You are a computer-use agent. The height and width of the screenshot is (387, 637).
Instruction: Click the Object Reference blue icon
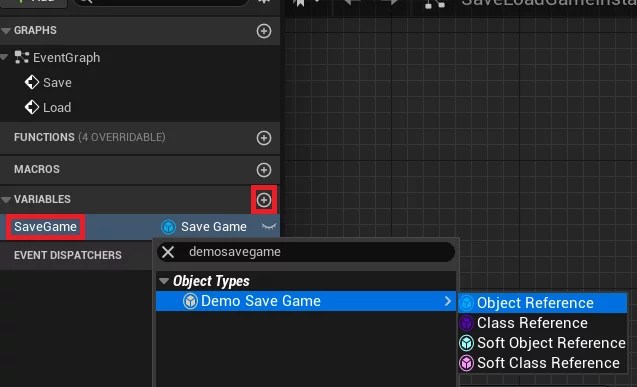[x=466, y=303]
